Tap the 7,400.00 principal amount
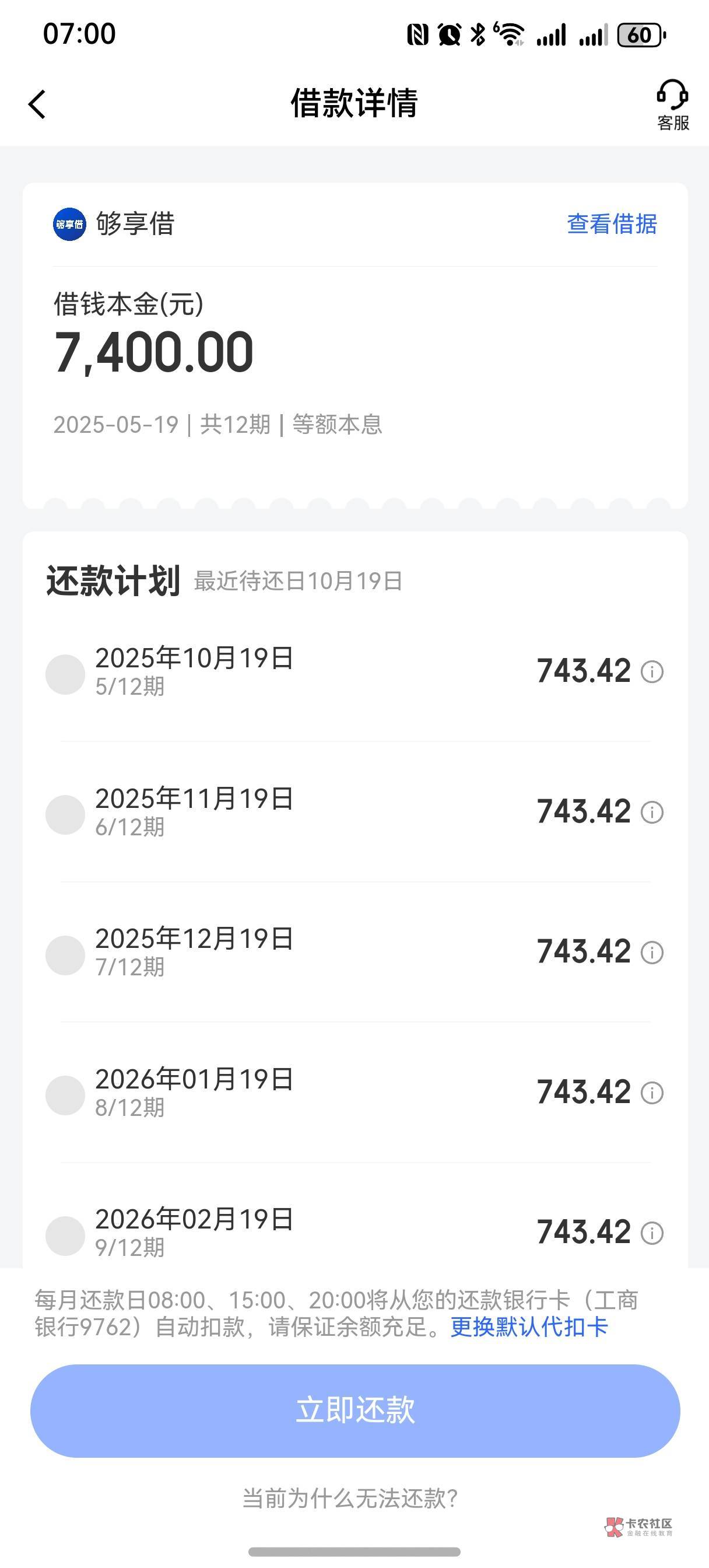The width and height of the screenshot is (709, 1568). click(x=154, y=352)
